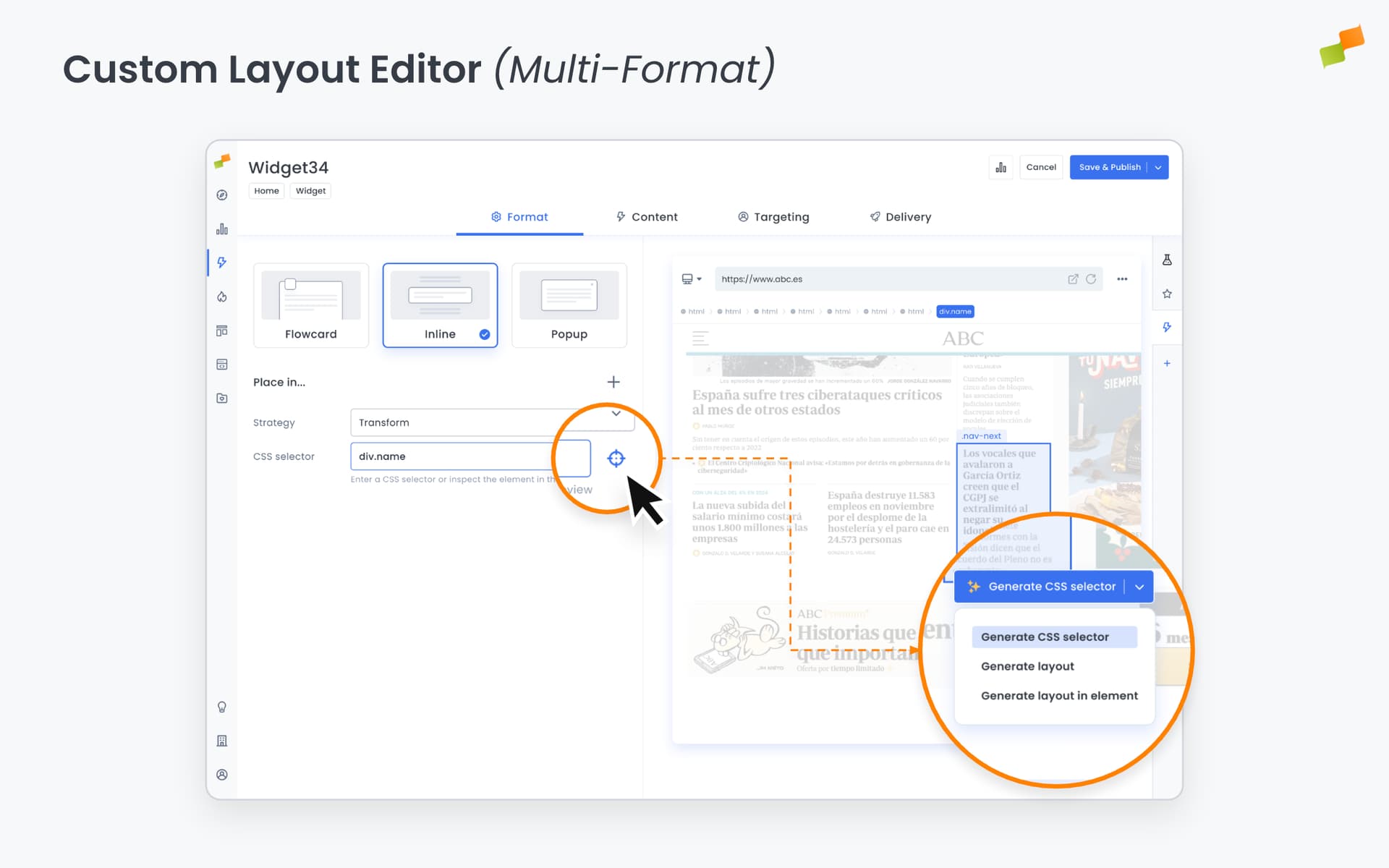Choose the Inline layout format
The width and height of the screenshot is (1389, 868).
[x=440, y=305]
